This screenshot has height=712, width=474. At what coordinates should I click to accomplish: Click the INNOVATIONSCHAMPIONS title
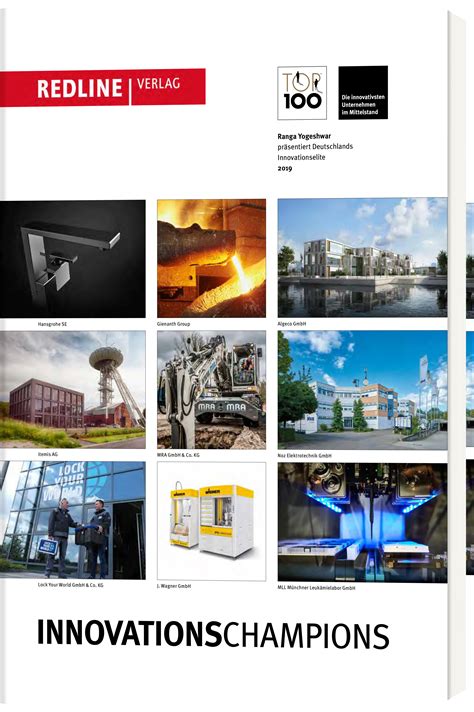pyautogui.click(x=213, y=634)
